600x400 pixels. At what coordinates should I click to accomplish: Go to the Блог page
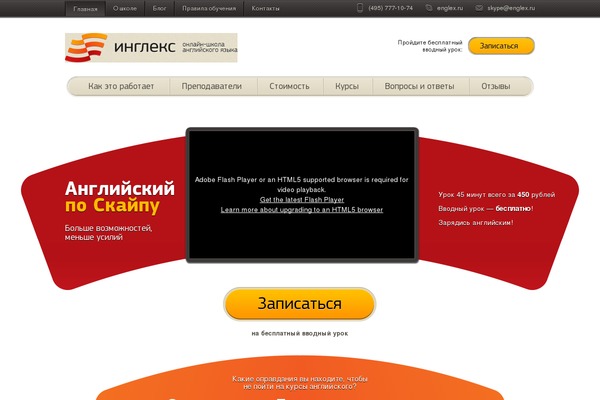click(159, 8)
